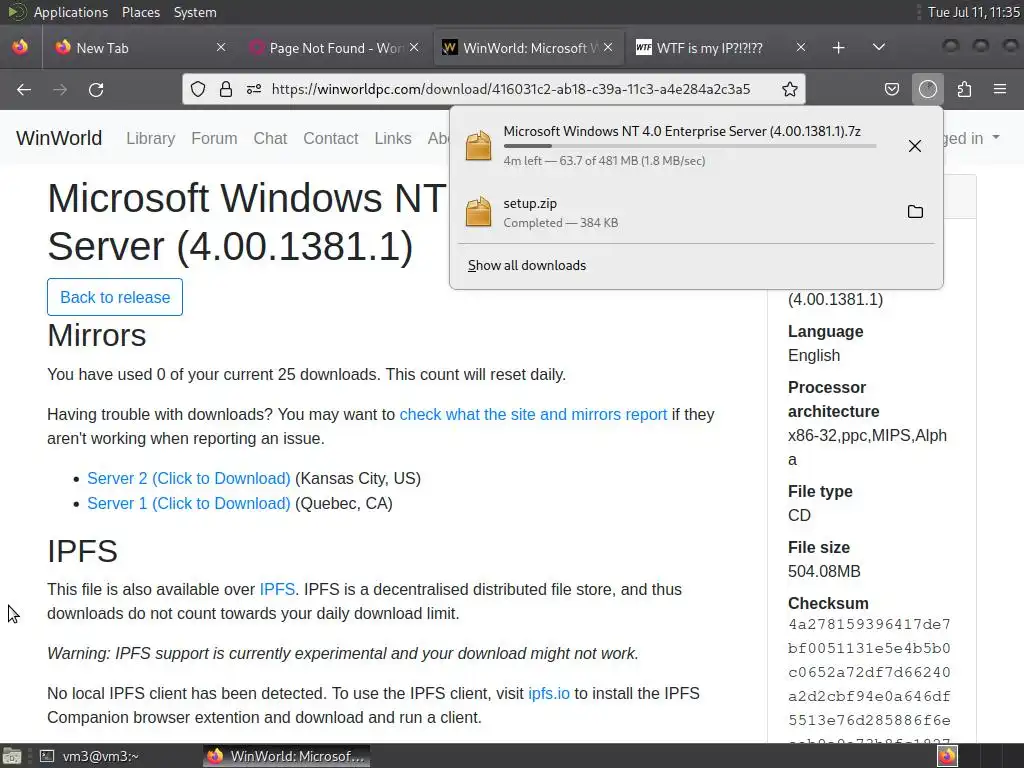Bookmark this page with the star icon

[790, 89]
